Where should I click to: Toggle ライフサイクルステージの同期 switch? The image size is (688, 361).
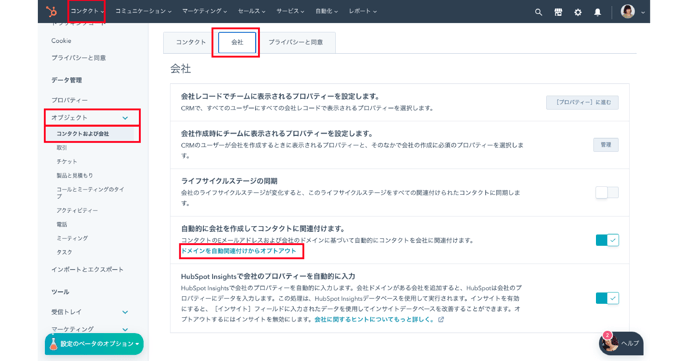tap(607, 192)
